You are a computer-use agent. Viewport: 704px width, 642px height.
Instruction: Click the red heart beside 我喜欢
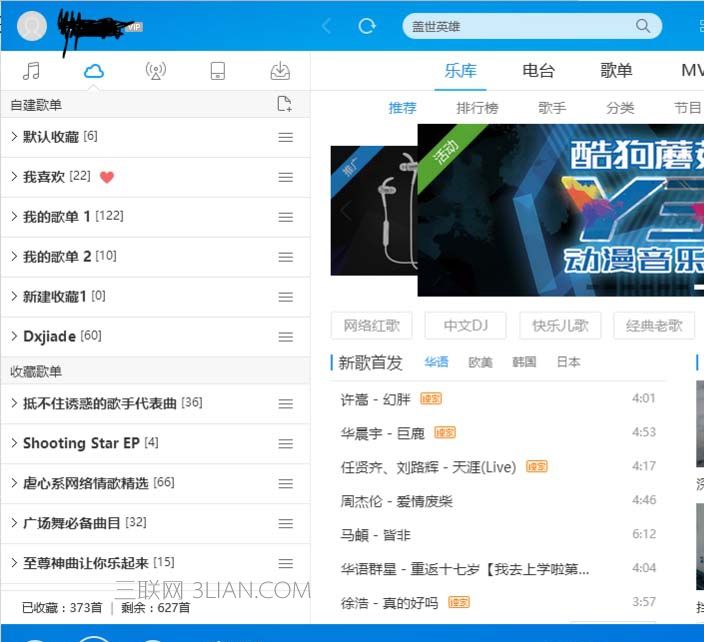click(x=107, y=177)
